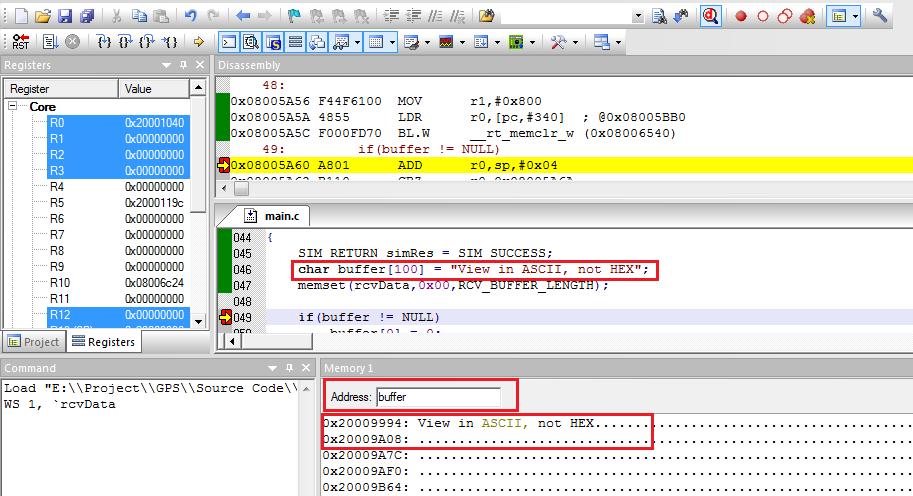The image size is (913, 496).
Task: Toggle the Project window button
Action: coord(838,16)
